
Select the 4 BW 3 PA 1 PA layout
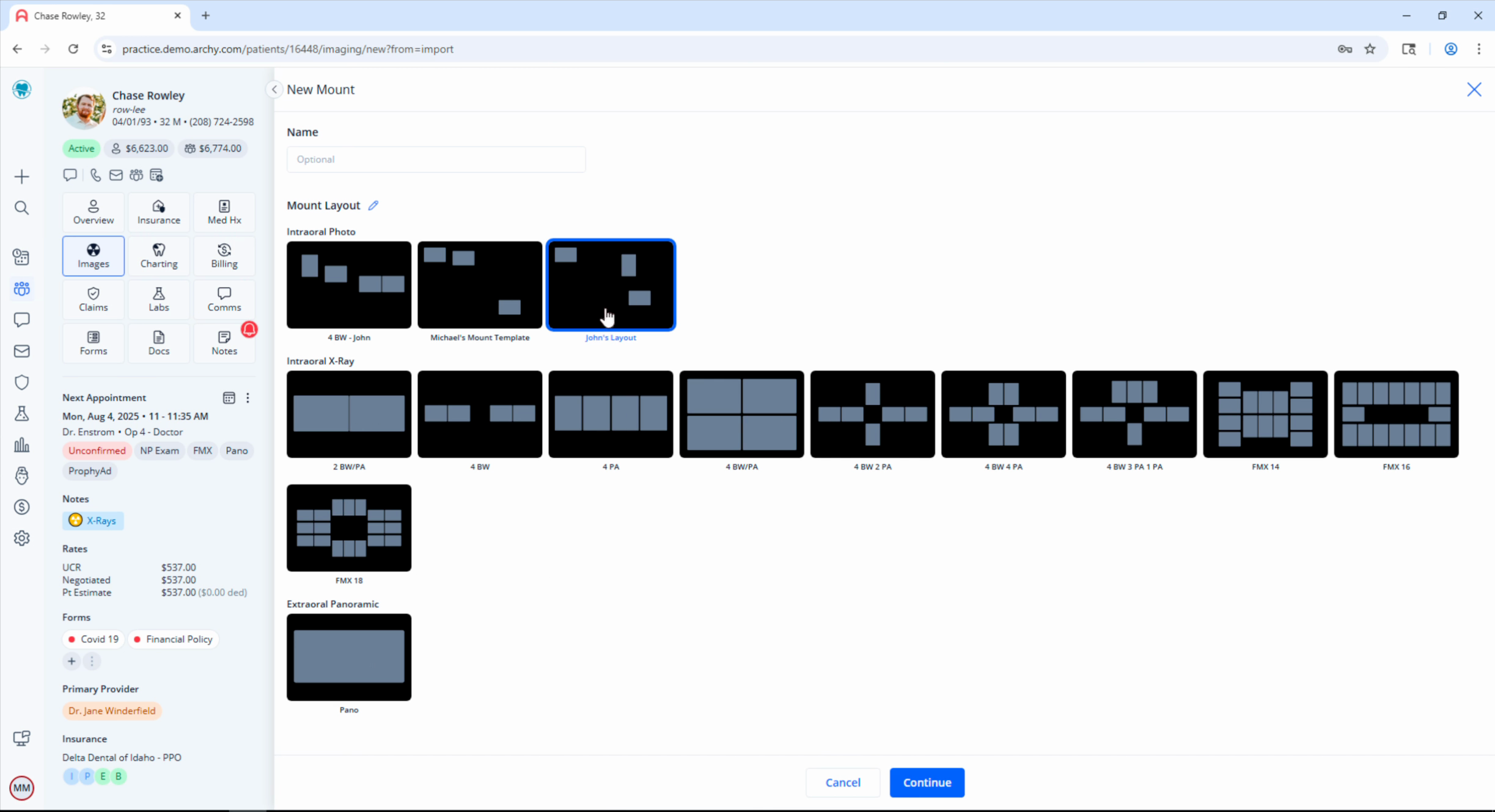point(1134,414)
